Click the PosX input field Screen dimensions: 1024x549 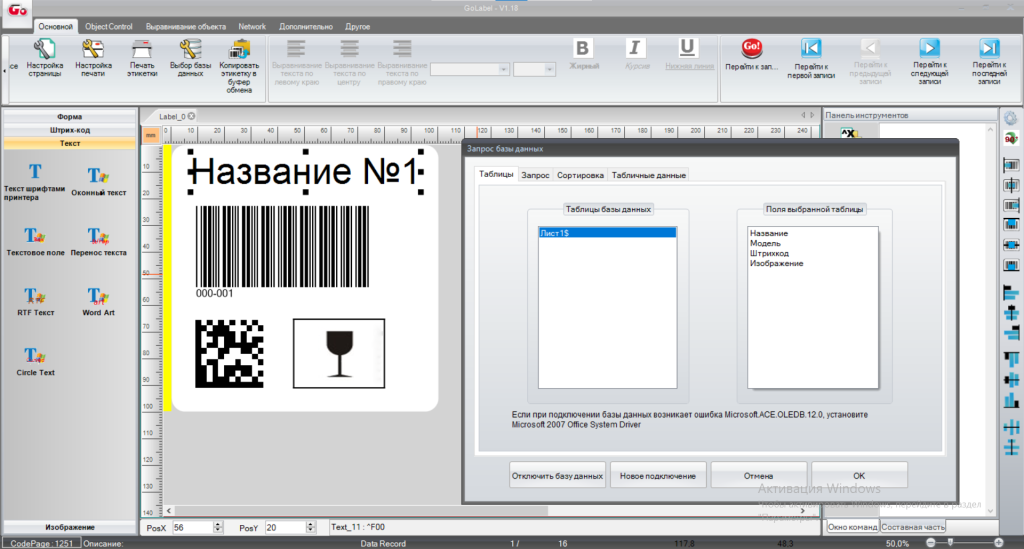coord(193,527)
